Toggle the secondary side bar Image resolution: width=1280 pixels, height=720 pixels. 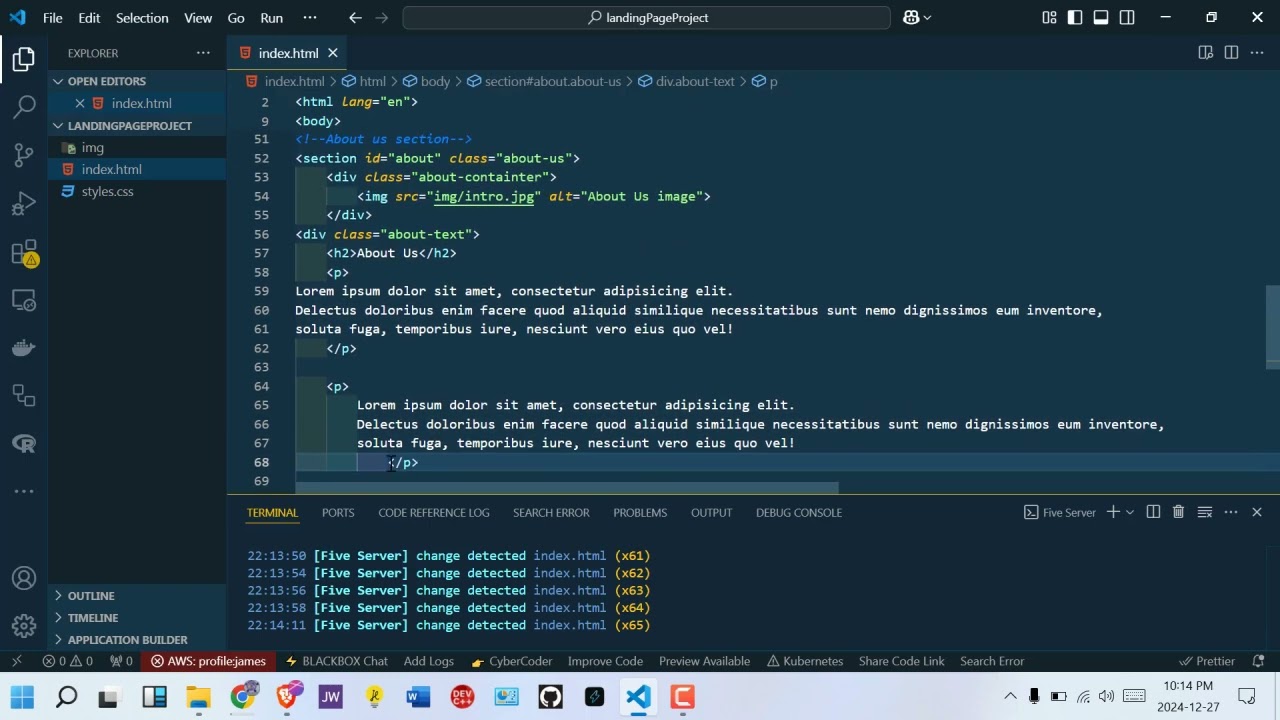(1127, 17)
